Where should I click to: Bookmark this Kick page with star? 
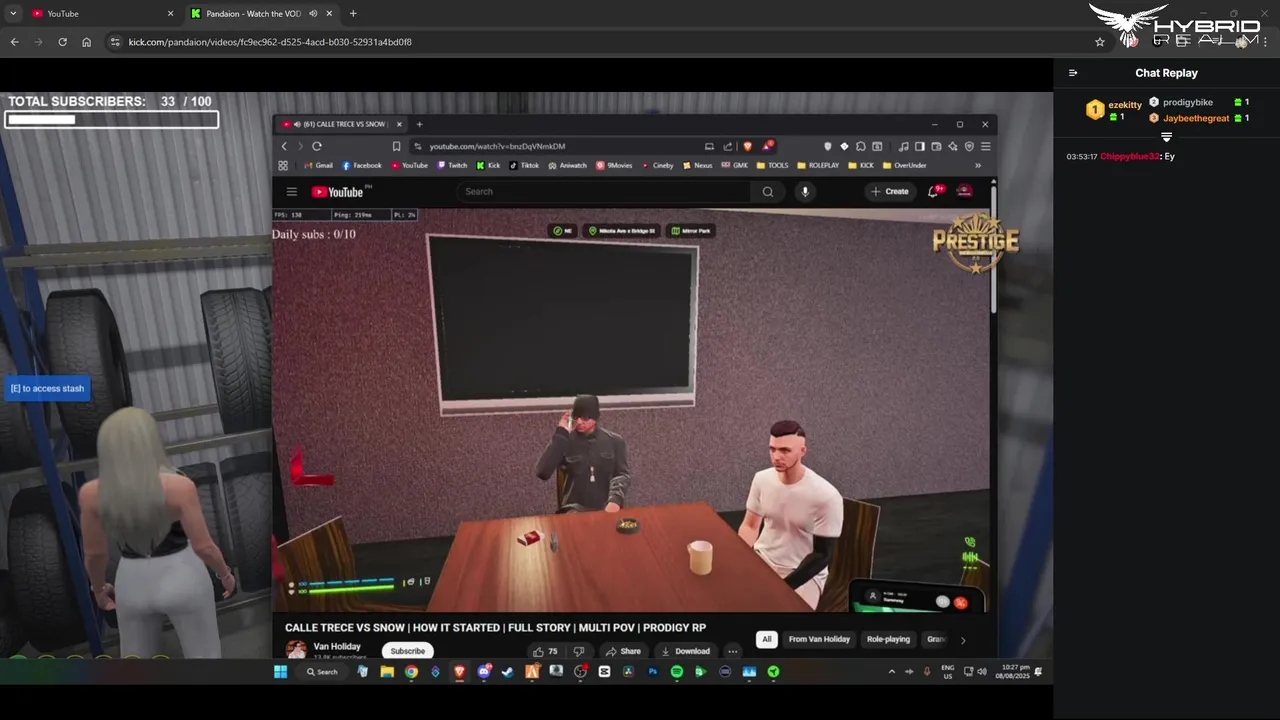click(1100, 42)
